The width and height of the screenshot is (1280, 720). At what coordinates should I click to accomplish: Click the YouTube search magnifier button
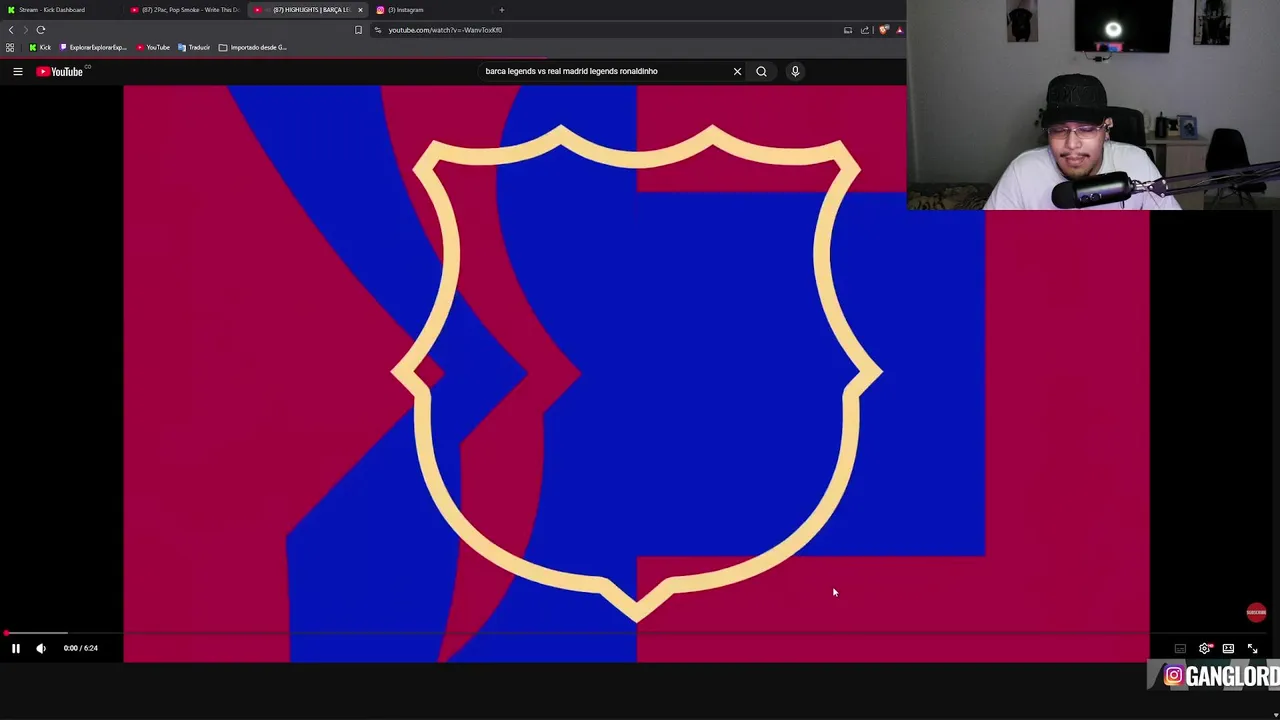pyautogui.click(x=761, y=71)
